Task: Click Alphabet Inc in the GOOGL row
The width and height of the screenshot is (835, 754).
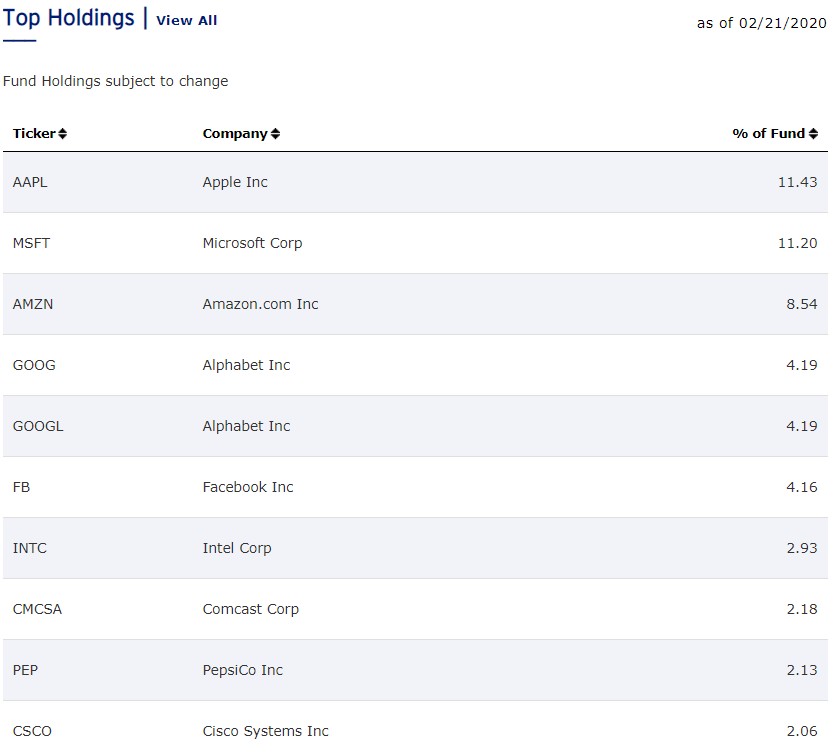Action: point(247,426)
